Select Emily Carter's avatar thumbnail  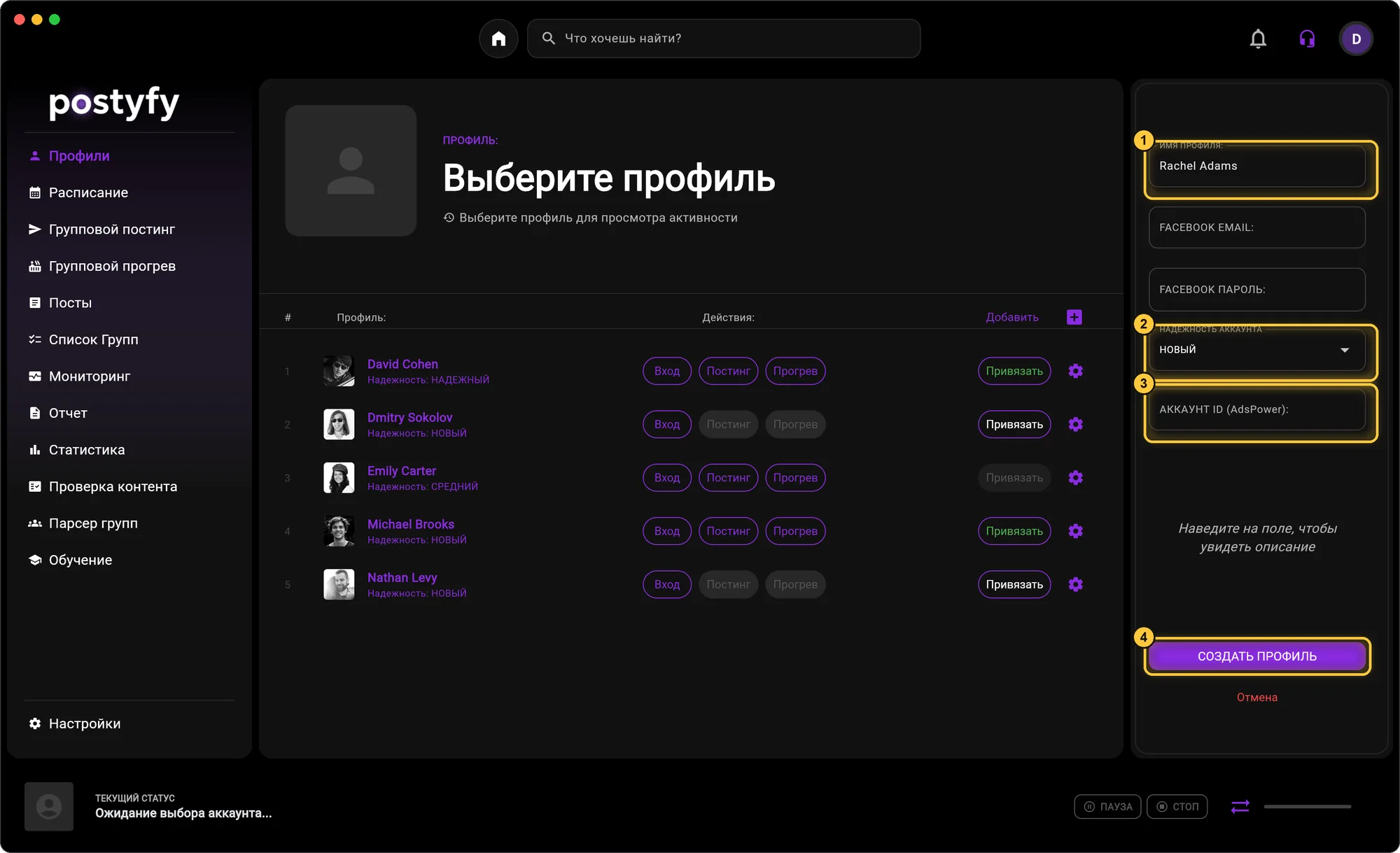(339, 477)
